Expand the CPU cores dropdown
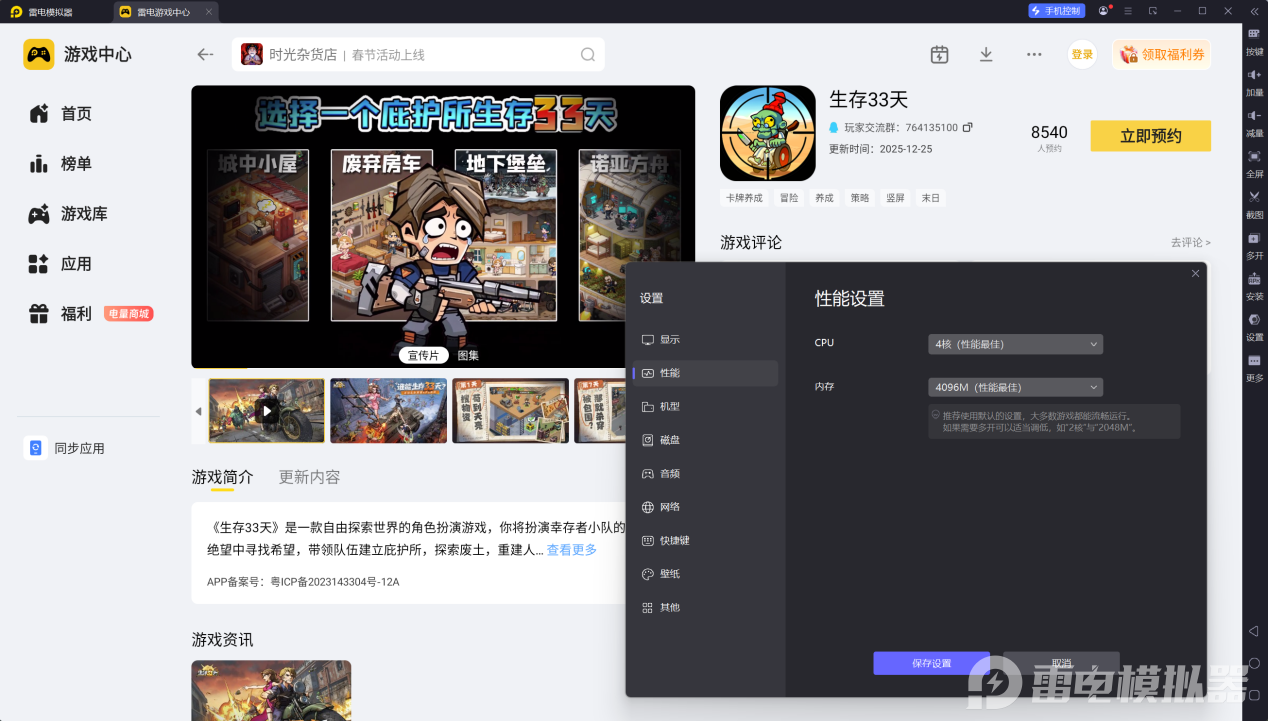Screen dimensions: 1268x721 [1015, 344]
